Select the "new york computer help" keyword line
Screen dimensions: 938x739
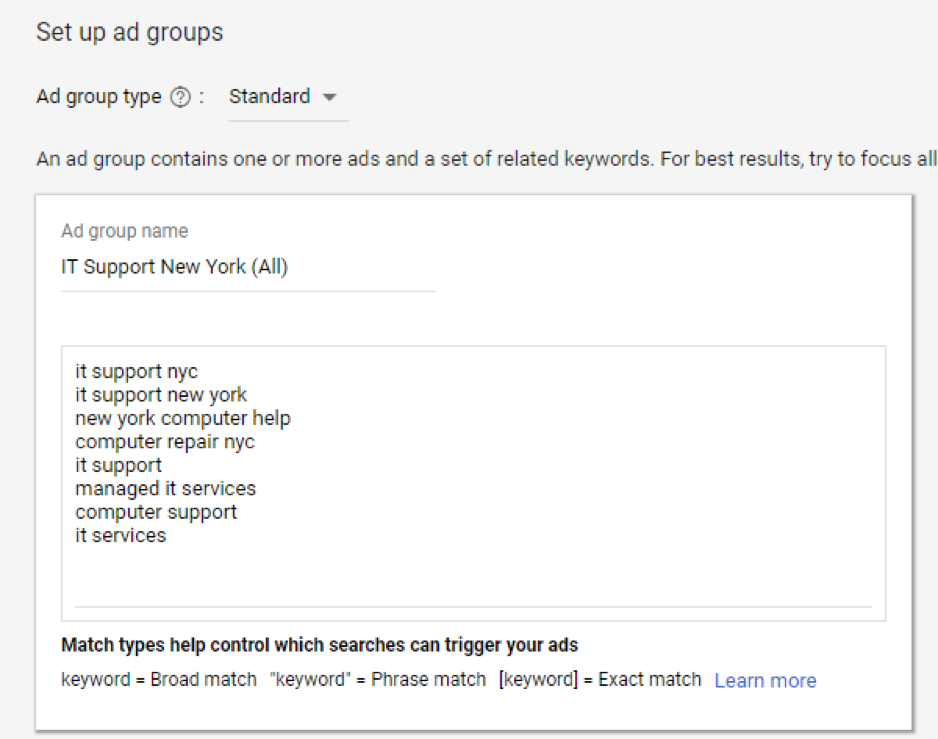tap(182, 418)
